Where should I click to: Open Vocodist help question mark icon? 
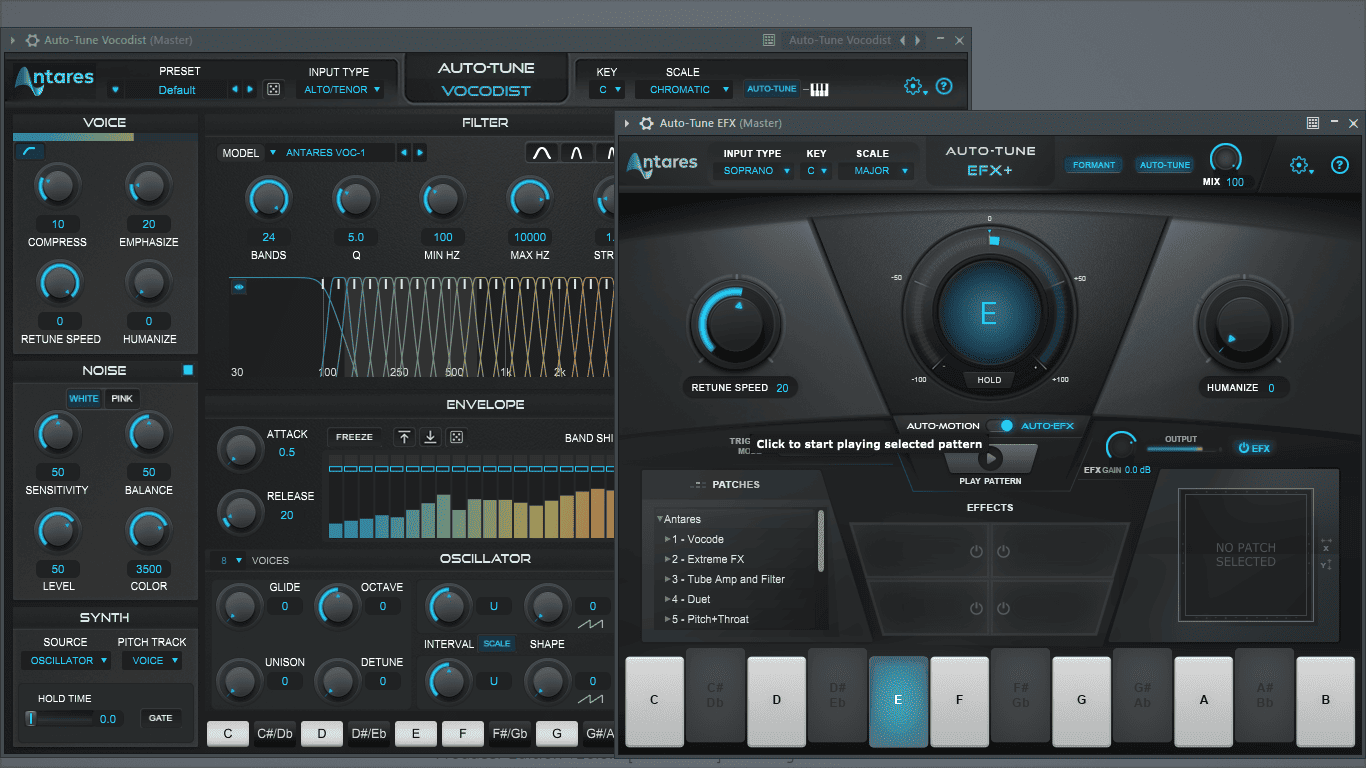944,86
